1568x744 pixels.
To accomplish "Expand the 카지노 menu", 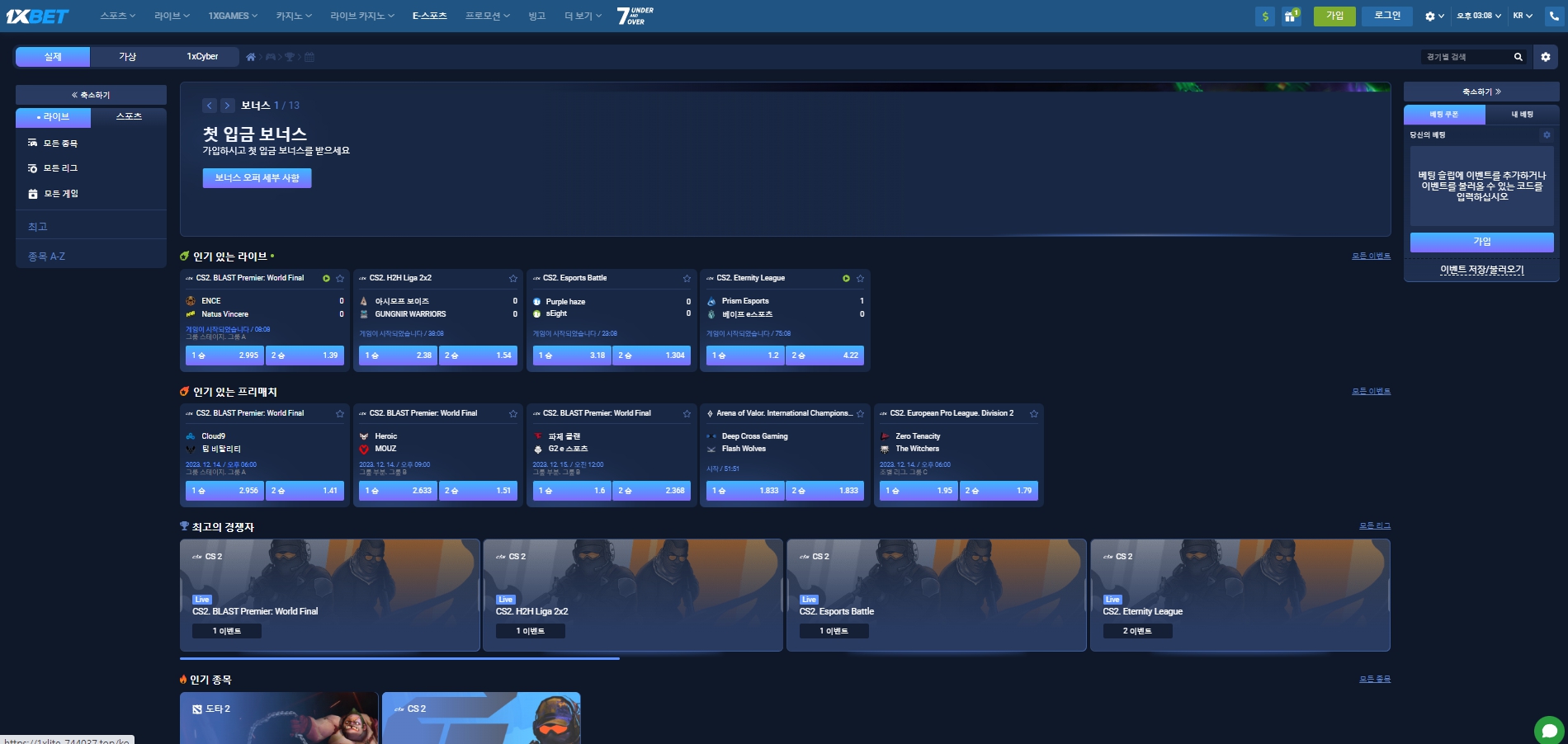I will pos(294,16).
